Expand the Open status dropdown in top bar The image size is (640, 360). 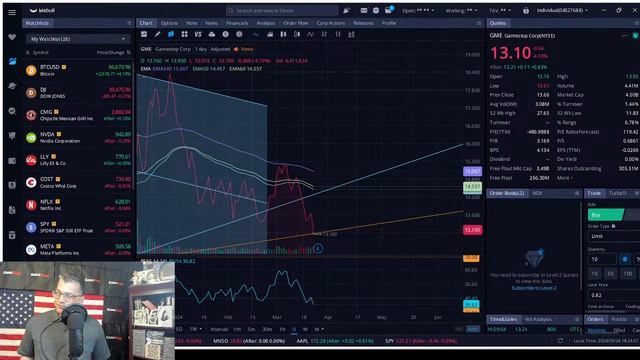(418, 11)
